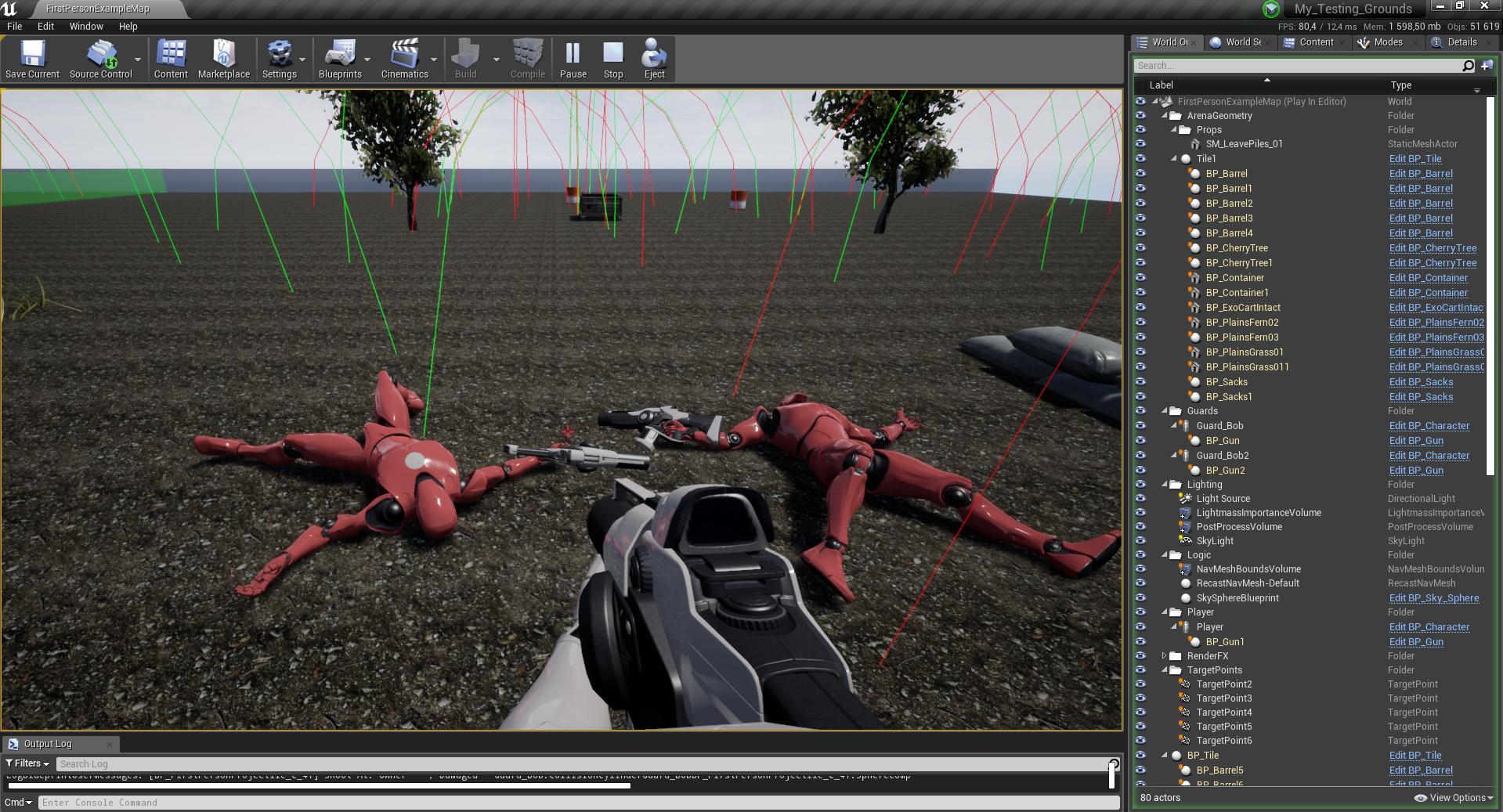
Task: Click the Save Current toolbar icon
Action: 32,59
